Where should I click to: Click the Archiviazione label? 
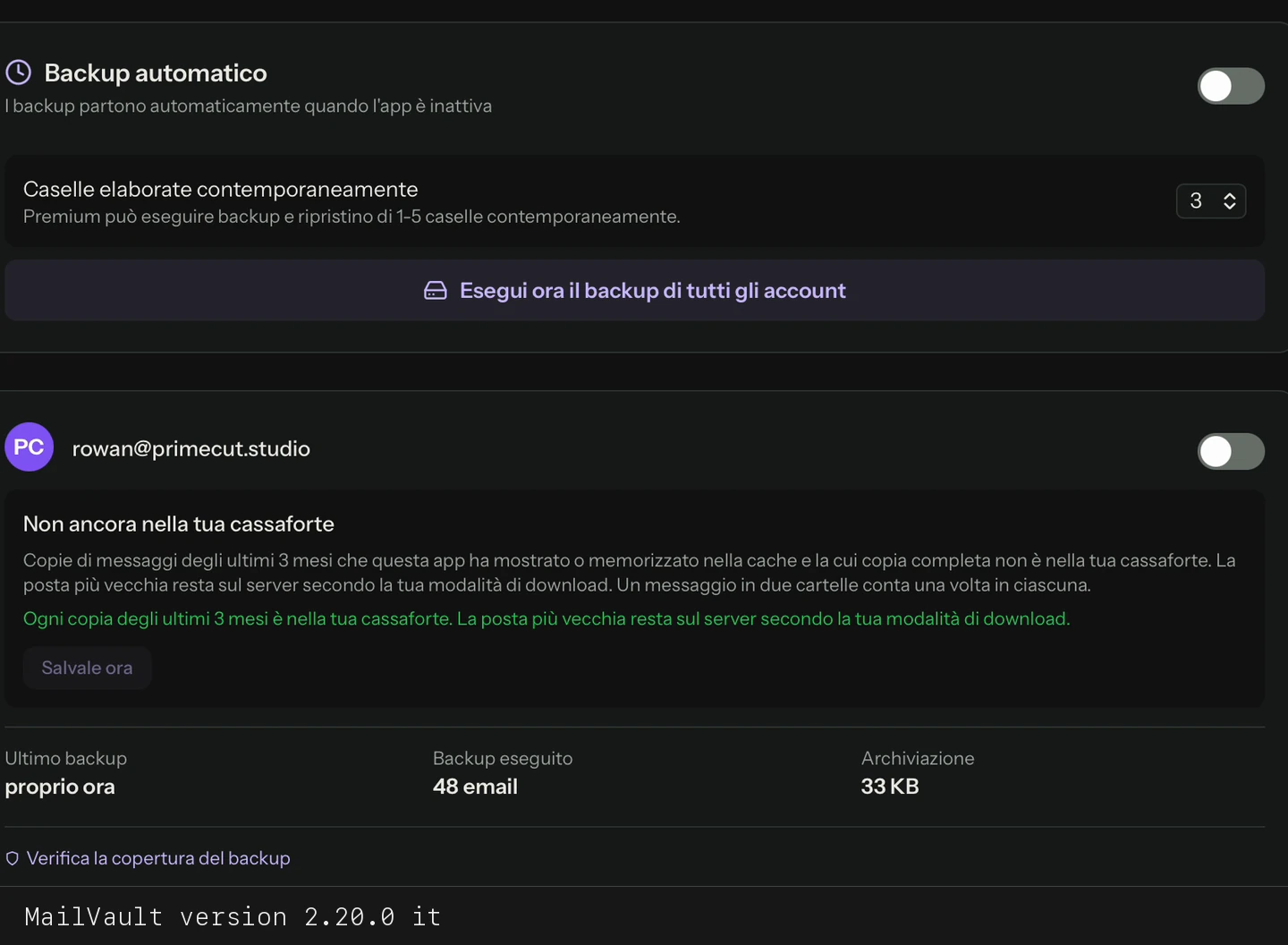click(x=918, y=758)
